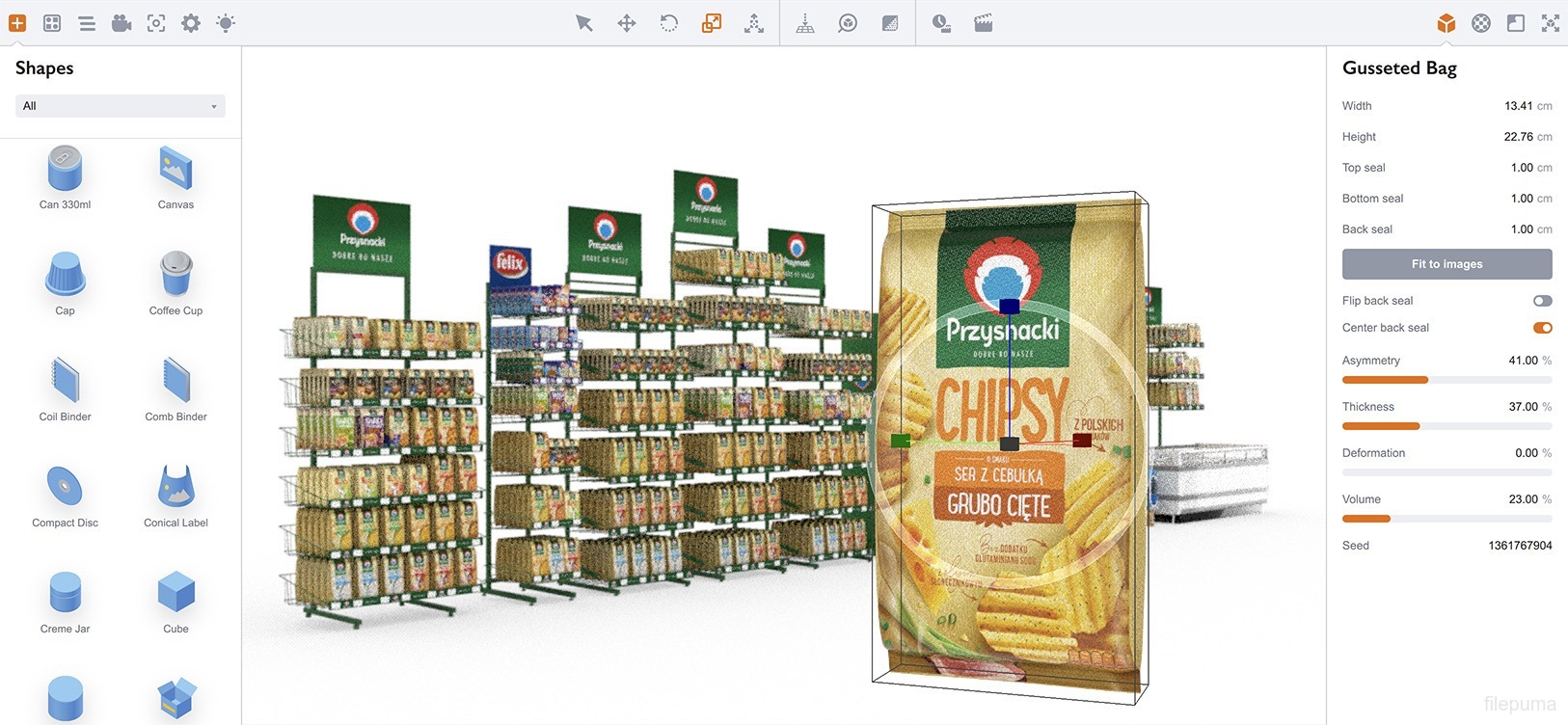Switch to the orange cube shape properties tab
The width and height of the screenshot is (1568, 725).
coord(1446,23)
